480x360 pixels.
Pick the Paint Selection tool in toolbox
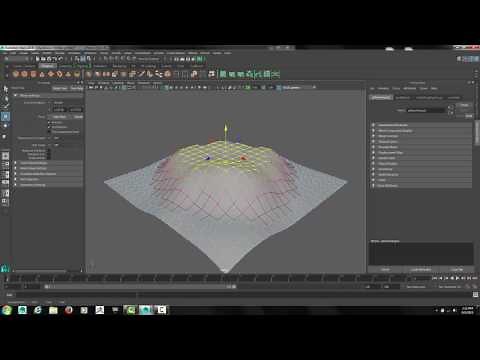click(x=5, y=107)
